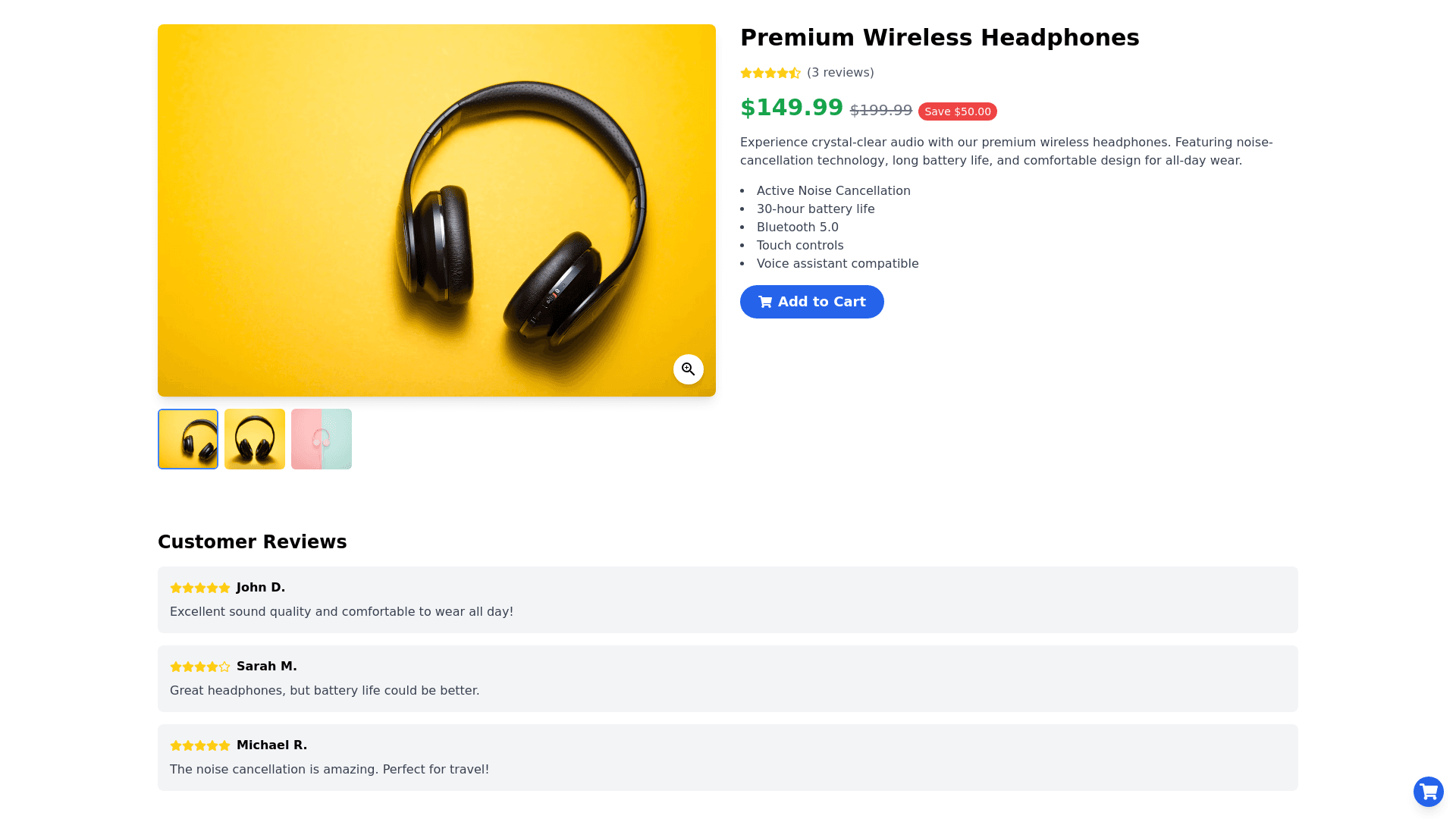This screenshot has width=1456, height=819.
Task: Select the pink and teal headphone thumbnail
Action: coord(322,439)
